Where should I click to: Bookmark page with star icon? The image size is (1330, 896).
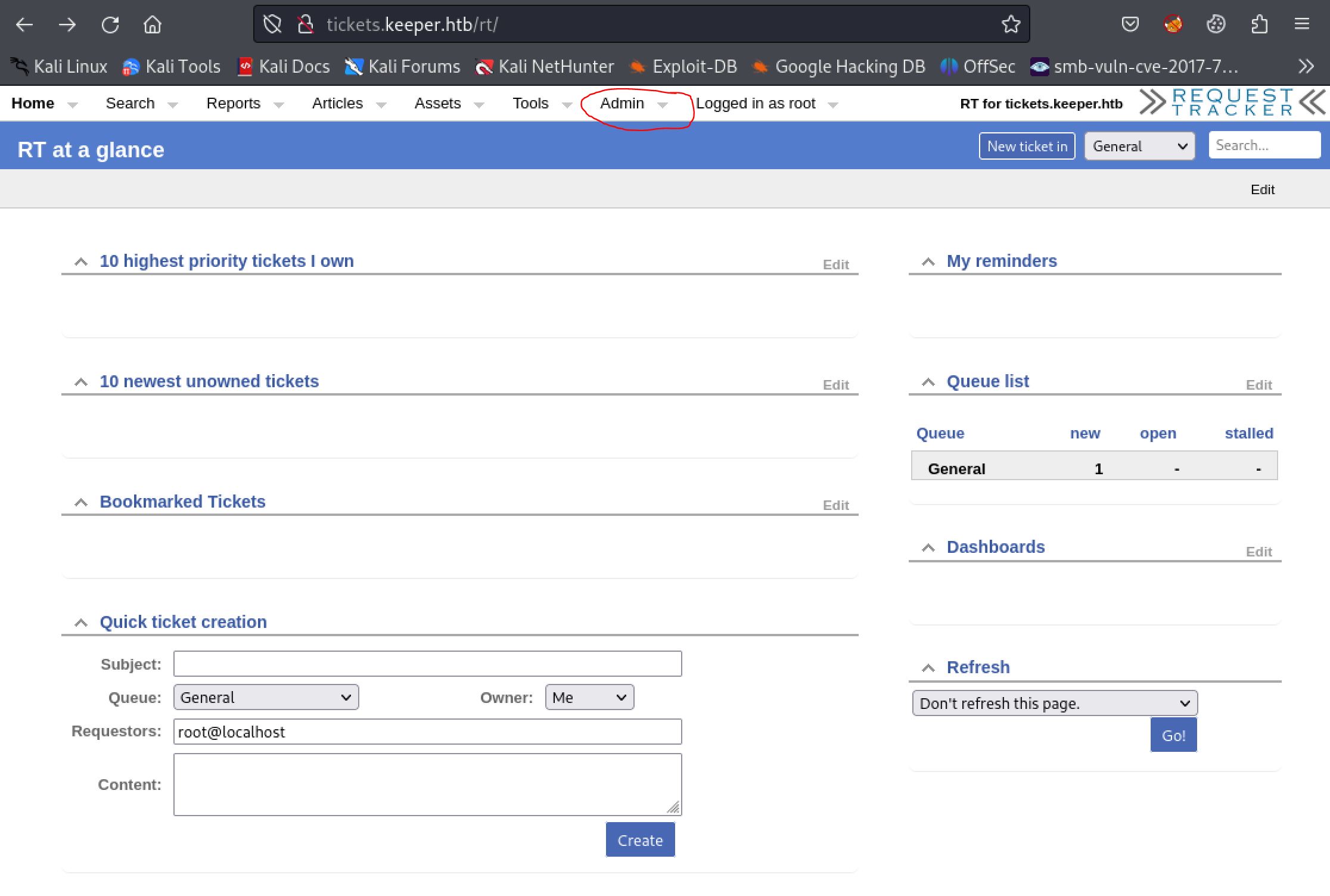(1011, 24)
